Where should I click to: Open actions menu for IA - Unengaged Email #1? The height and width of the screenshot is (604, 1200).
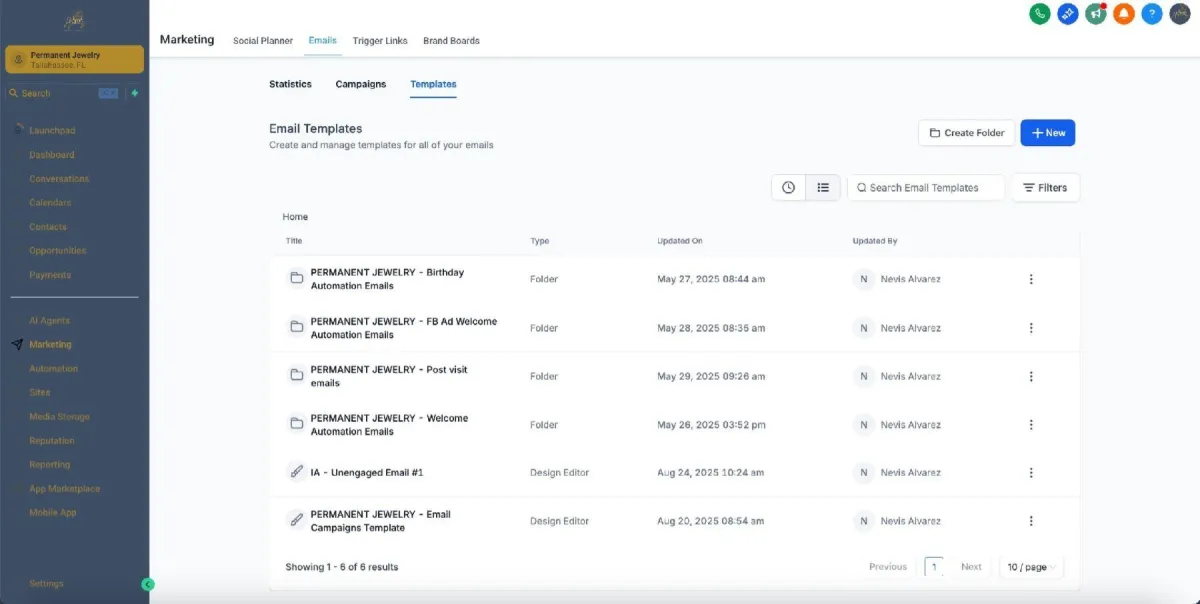pyautogui.click(x=1031, y=472)
